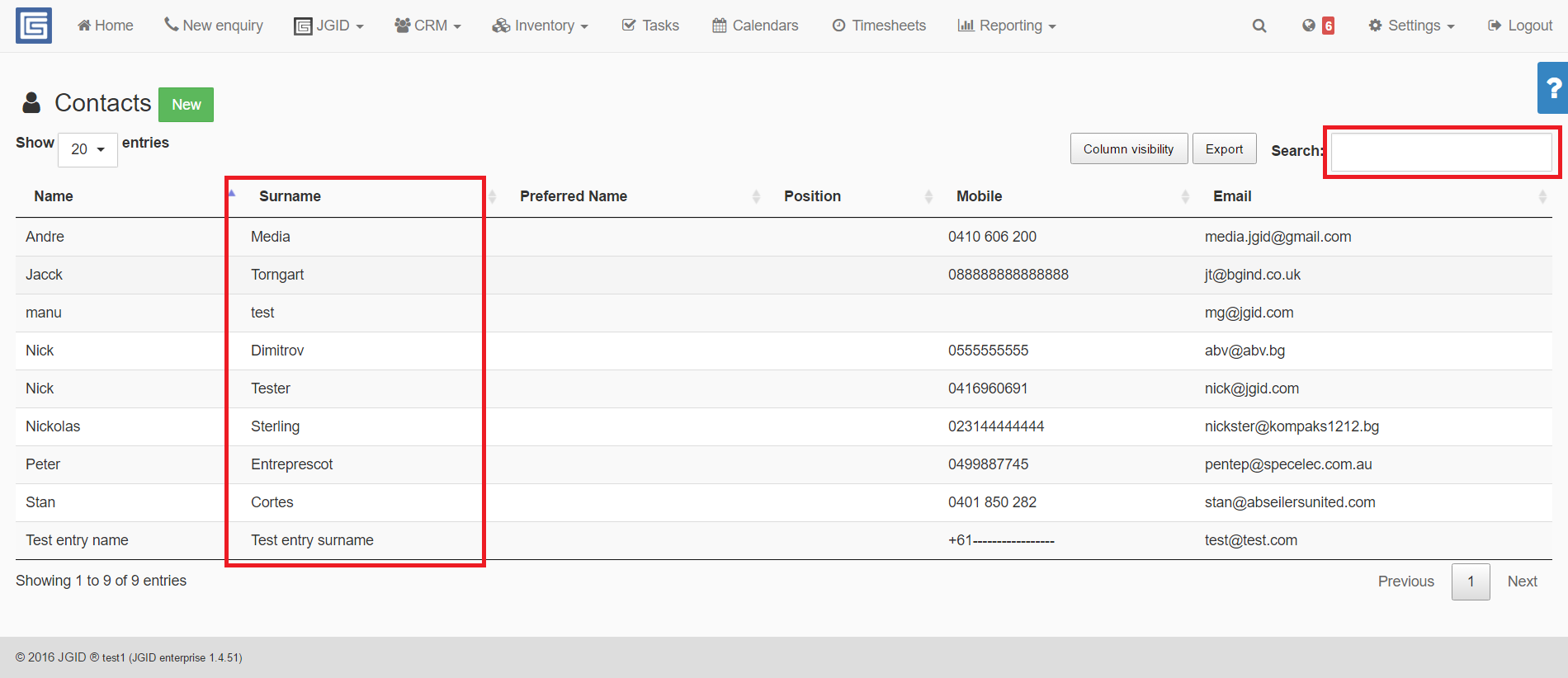Open the Tasks page

[650, 26]
